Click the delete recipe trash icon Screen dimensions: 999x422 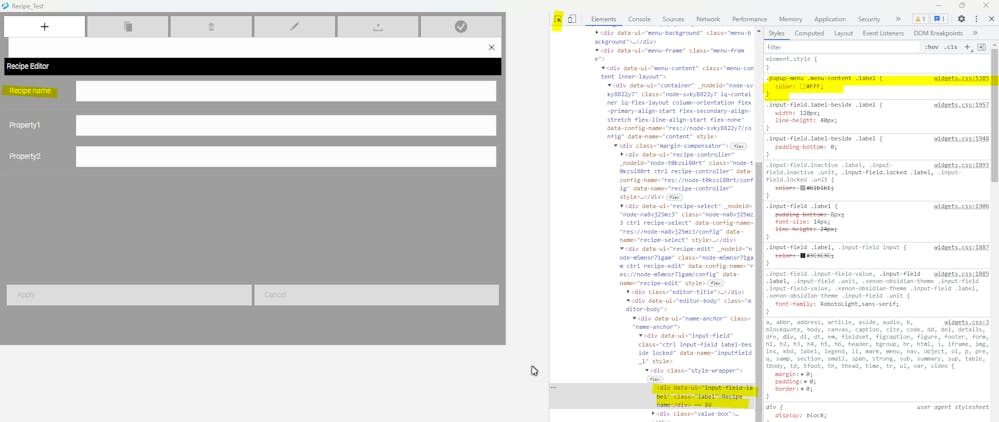click(x=211, y=27)
